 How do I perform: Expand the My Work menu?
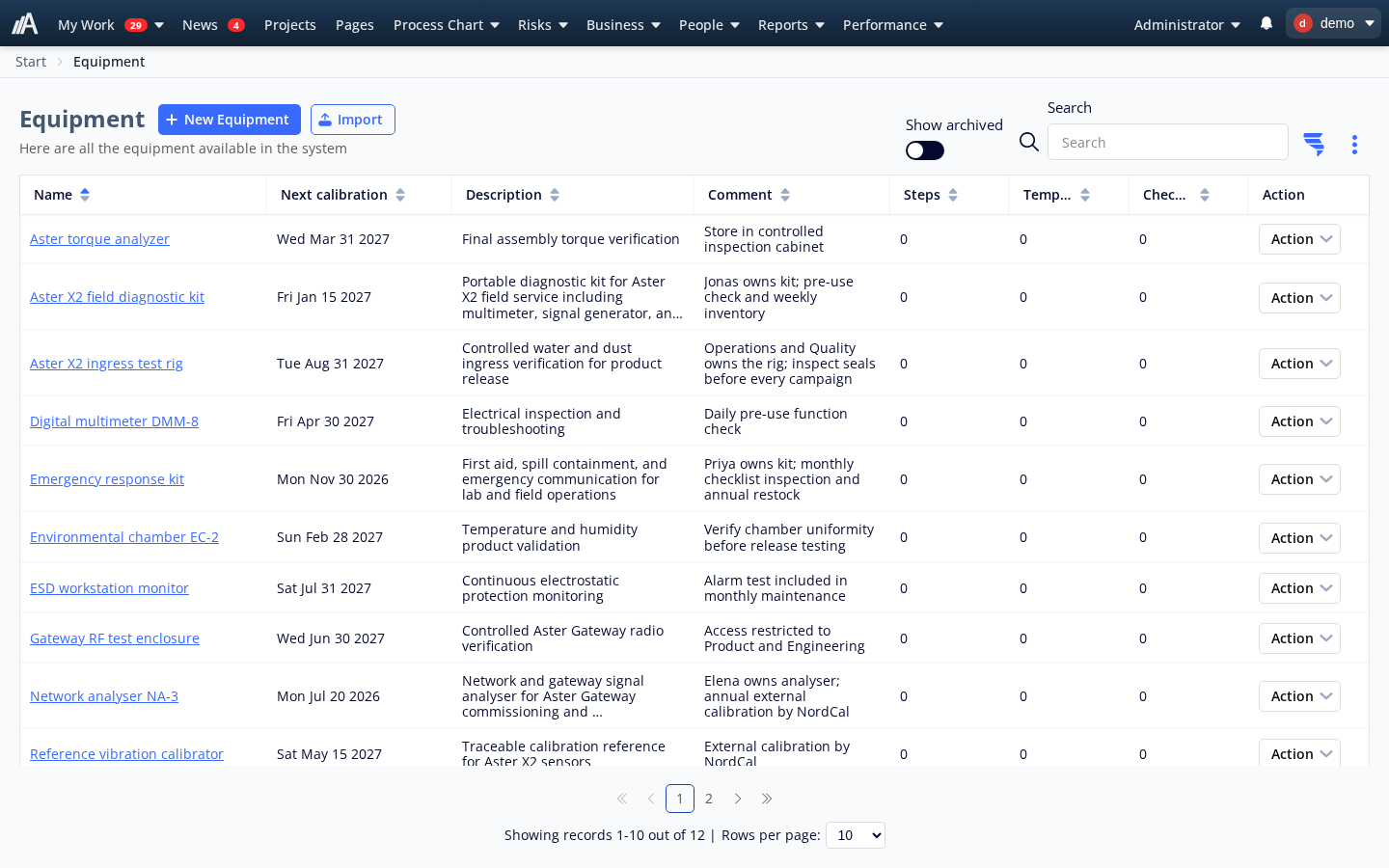pos(110,24)
